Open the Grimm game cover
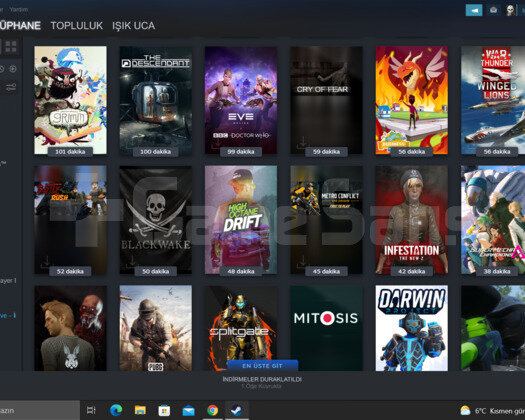This screenshot has width=525, height=420. pyautogui.click(x=70, y=100)
